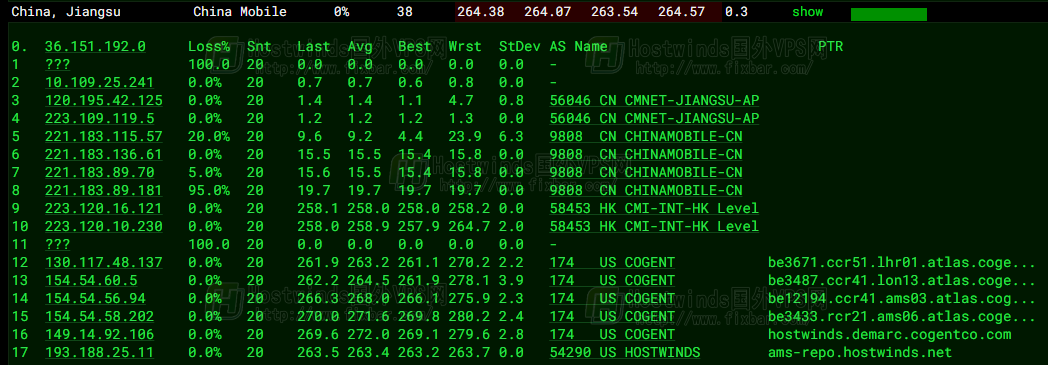This screenshot has height=365, width=1048.
Task: Click the green "show" link
Action: pos(807,12)
